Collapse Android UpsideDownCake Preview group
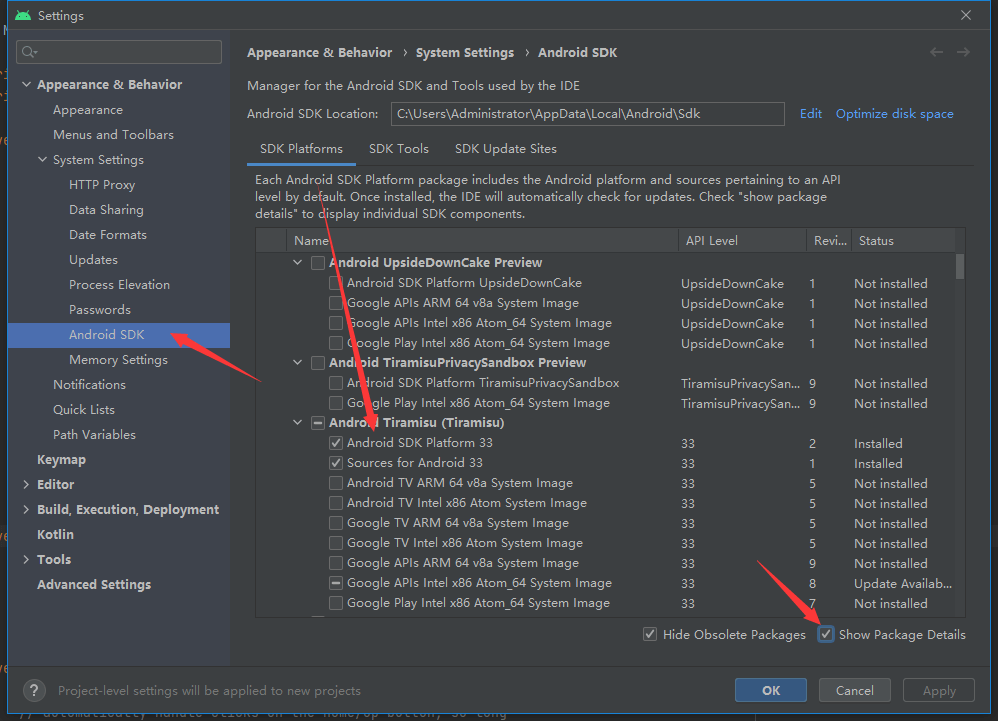 [x=297, y=262]
